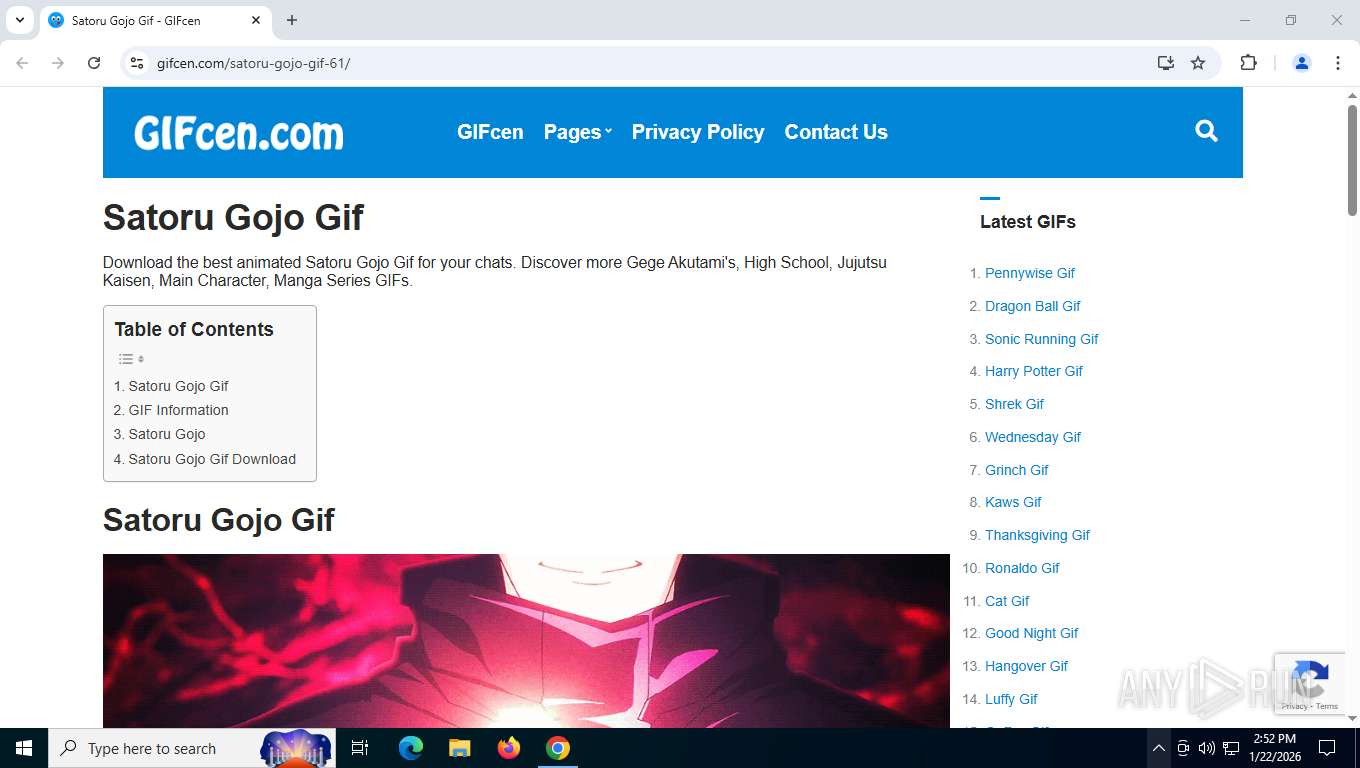Open Contact Us nav item
The height and width of the screenshot is (768, 1360).
click(x=836, y=132)
